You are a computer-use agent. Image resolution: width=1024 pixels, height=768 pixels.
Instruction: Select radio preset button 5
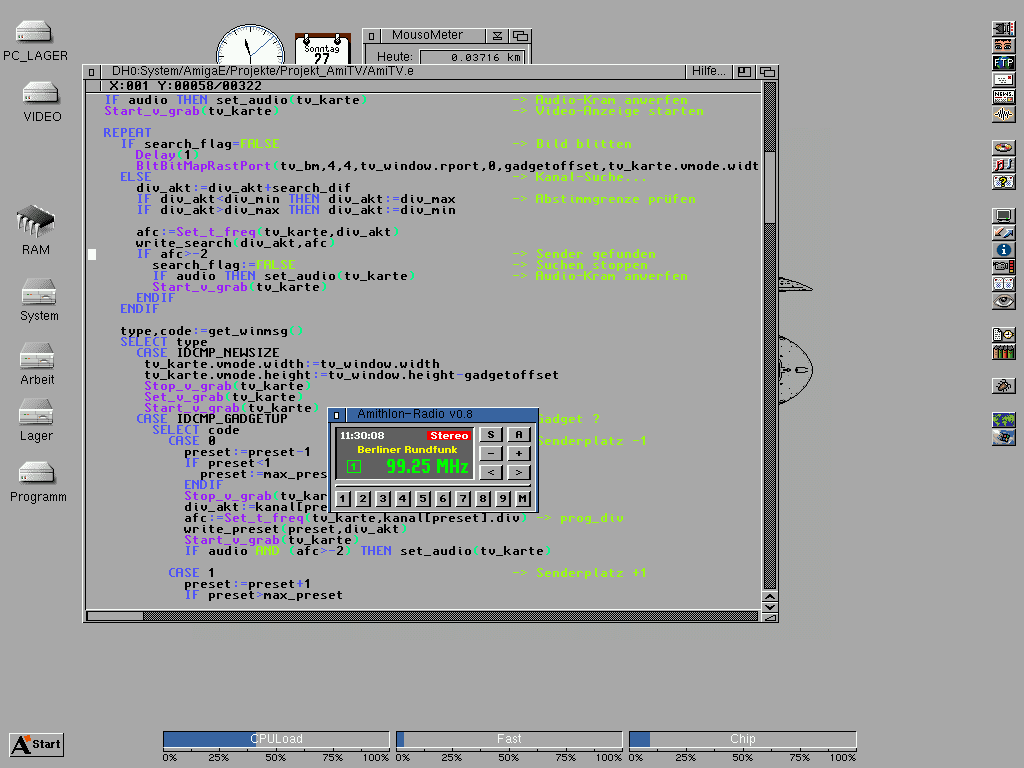click(x=423, y=498)
